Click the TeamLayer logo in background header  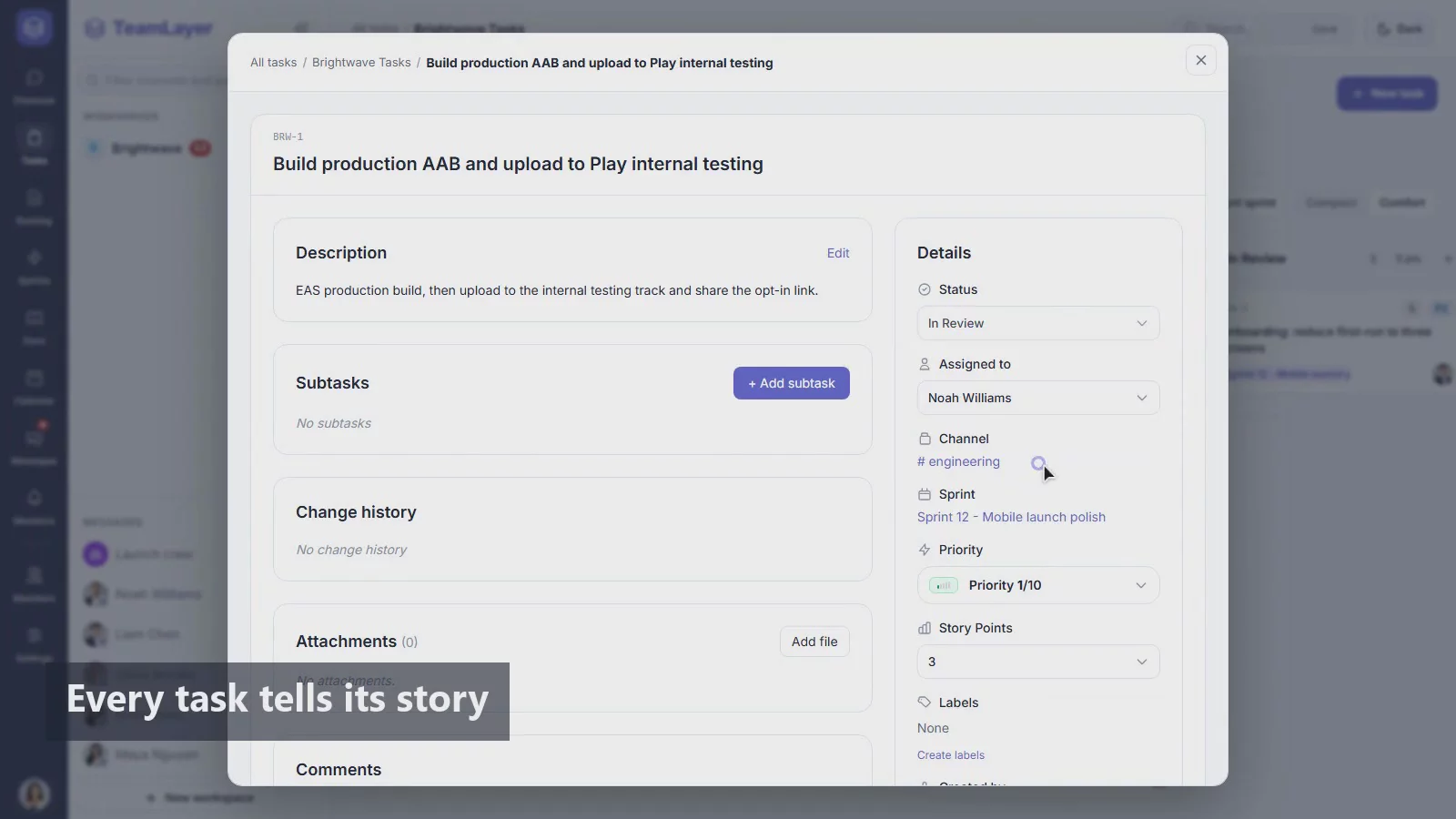click(x=150, y=28)
